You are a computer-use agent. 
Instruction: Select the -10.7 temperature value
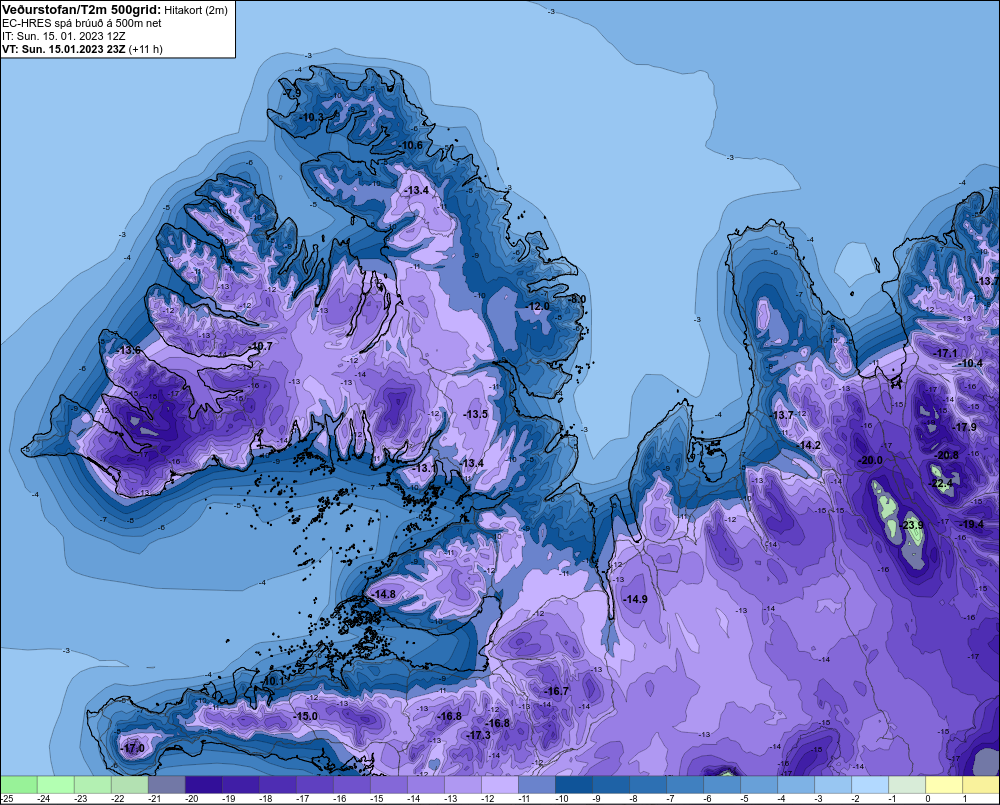click(261, 346)
